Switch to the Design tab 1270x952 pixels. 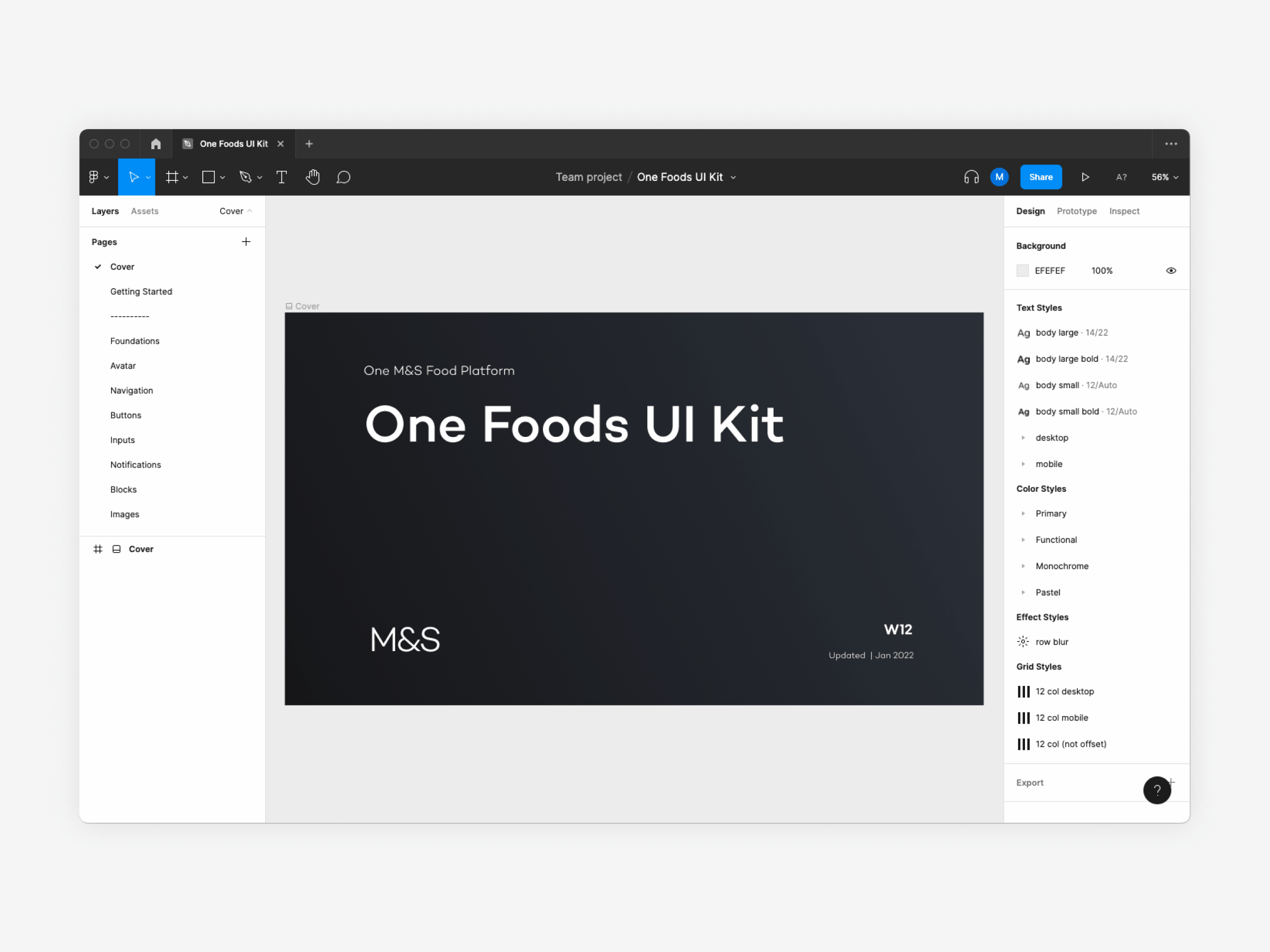[x=1030, y=210]
